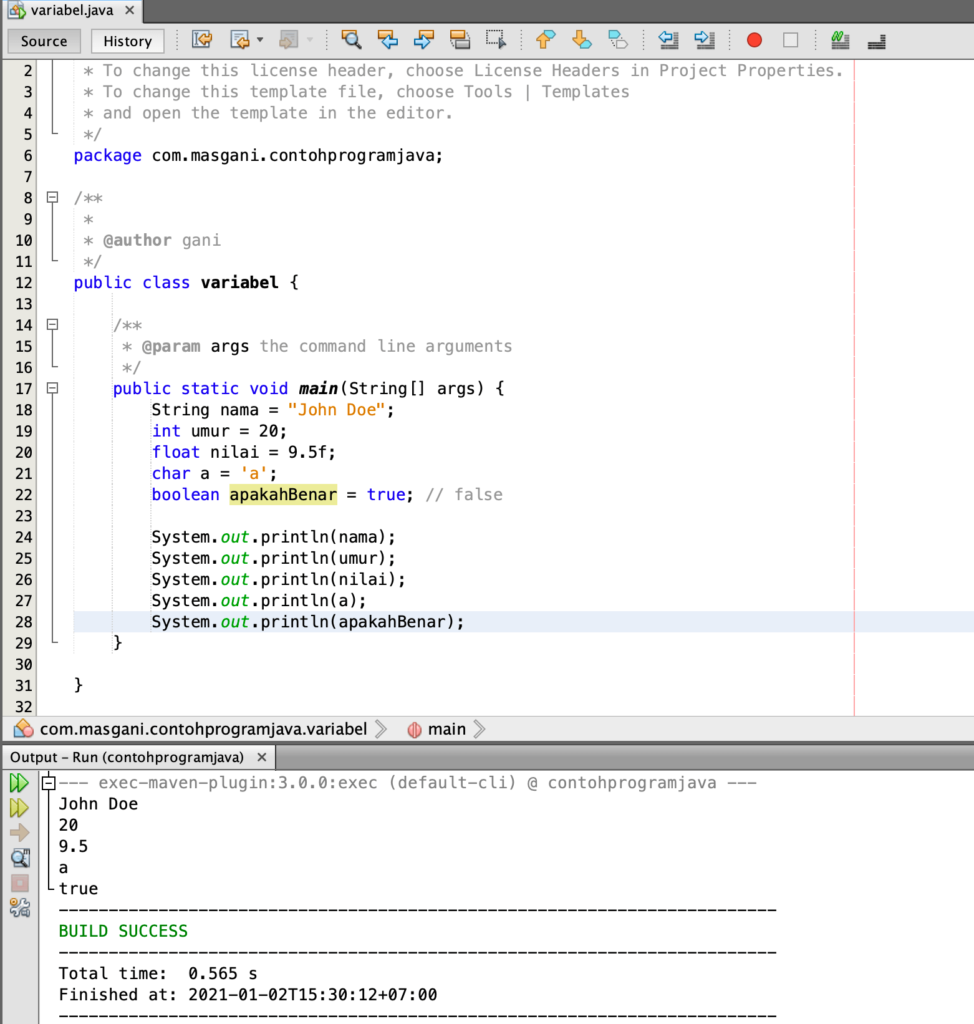Image resolution: width=974 pixels, height=1024 pixels.
Task: Click the @author tag in the Javadoc
Action: click(137, 240)
